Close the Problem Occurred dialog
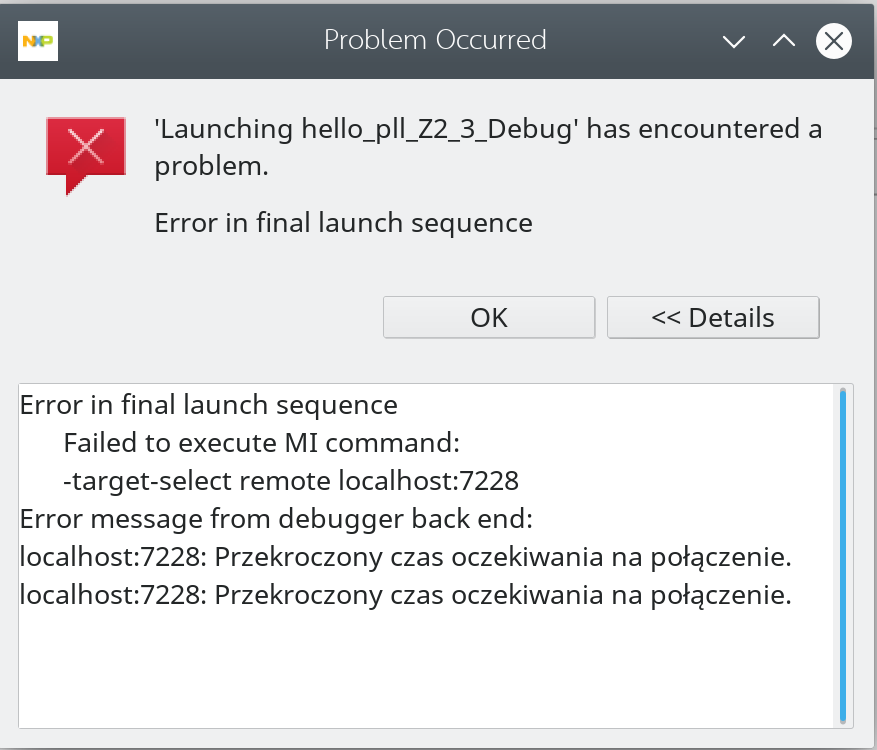This screenshot has height=750, width=877. pos(833,41)
